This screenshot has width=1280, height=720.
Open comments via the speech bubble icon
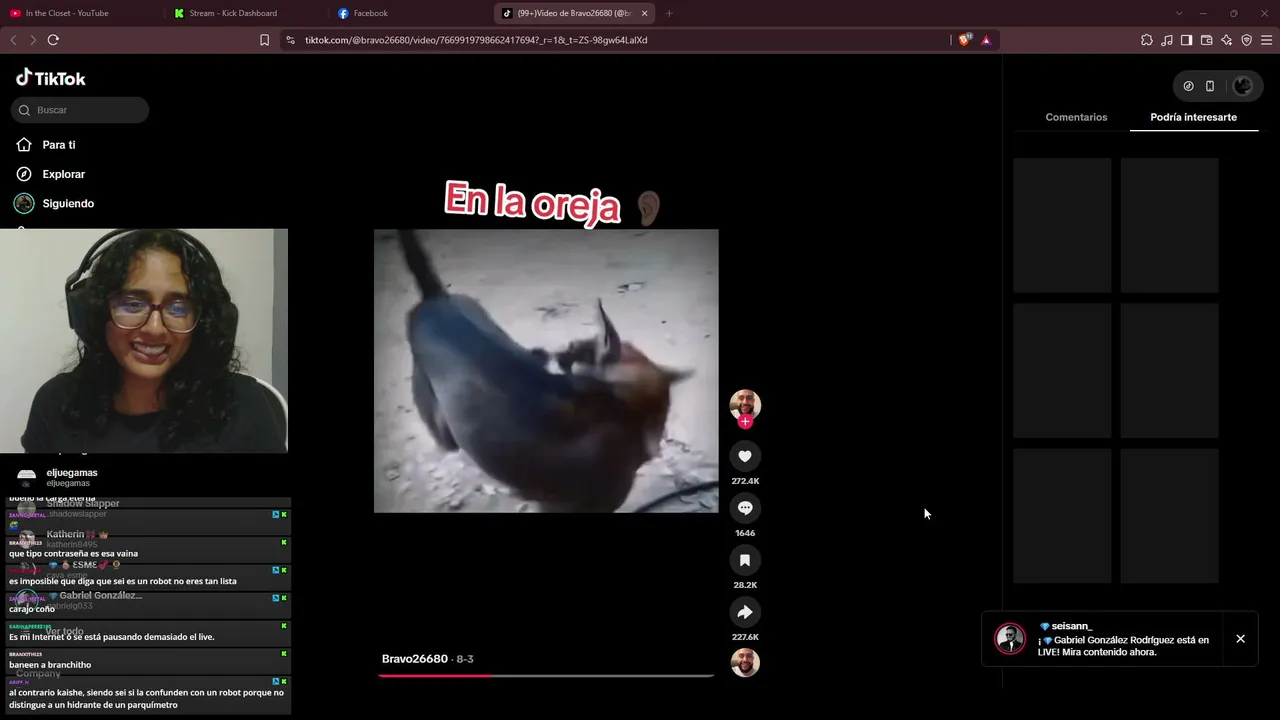pyautogui.click(x=745, y=508)
